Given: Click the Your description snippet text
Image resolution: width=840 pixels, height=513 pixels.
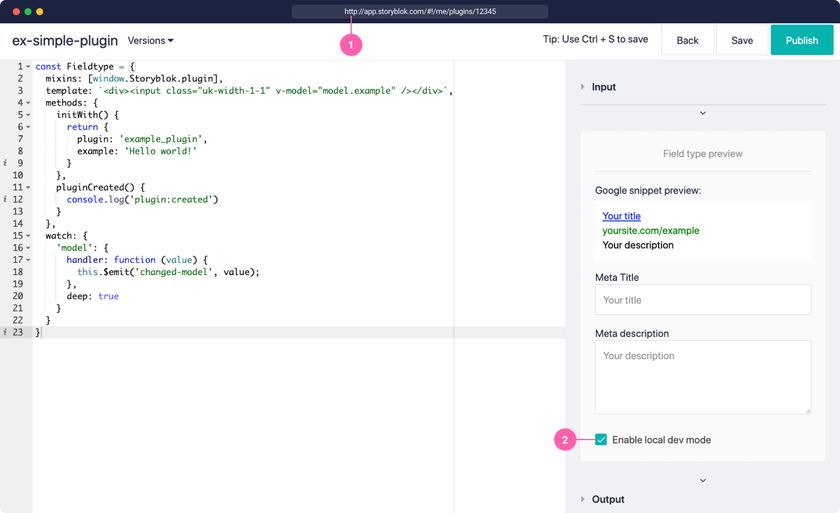Looking at the screenshot, I should [638, 245].
